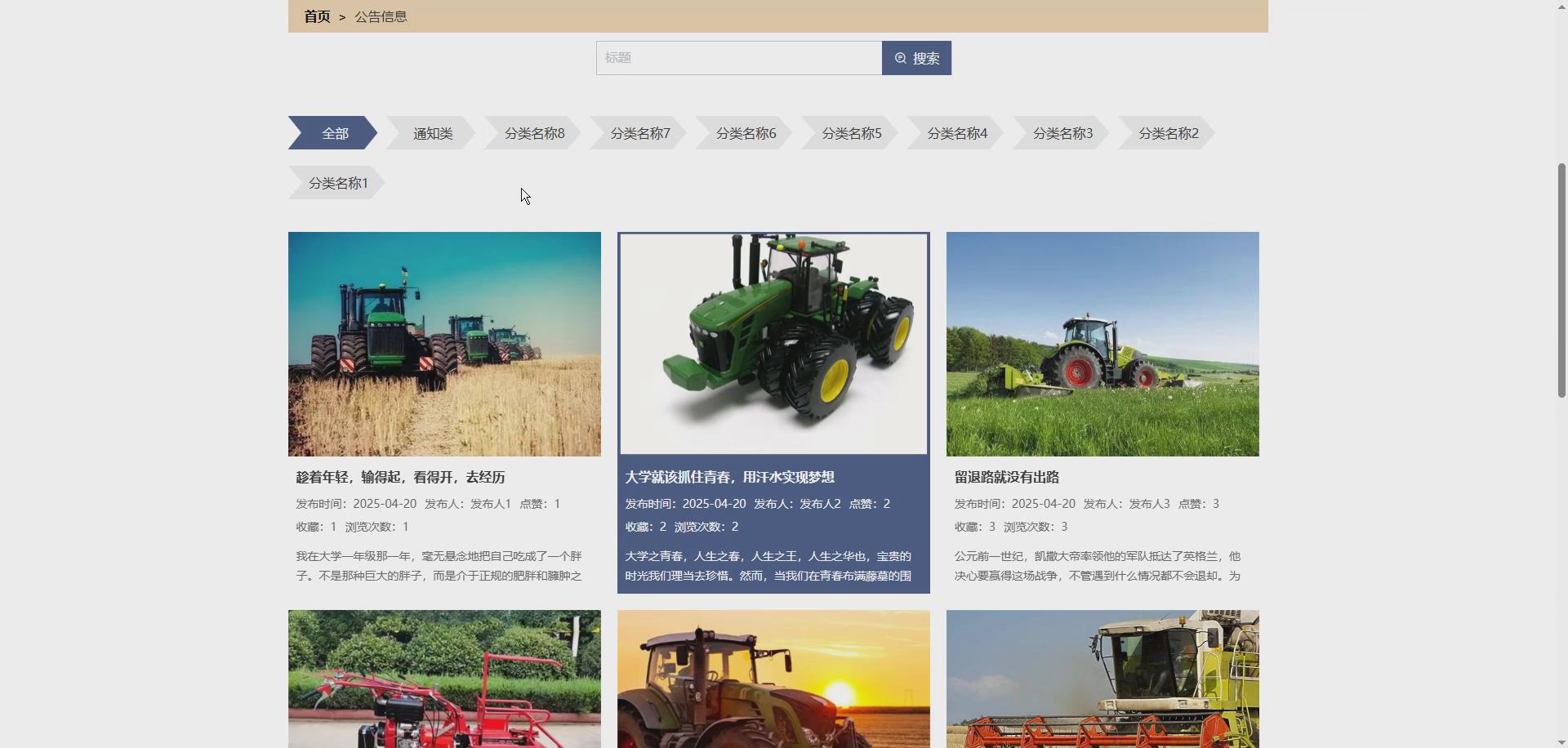Click the 公告信息 breadcrumb label
This screenshot has width=1568, height=748.
click(x=381, y=16)
